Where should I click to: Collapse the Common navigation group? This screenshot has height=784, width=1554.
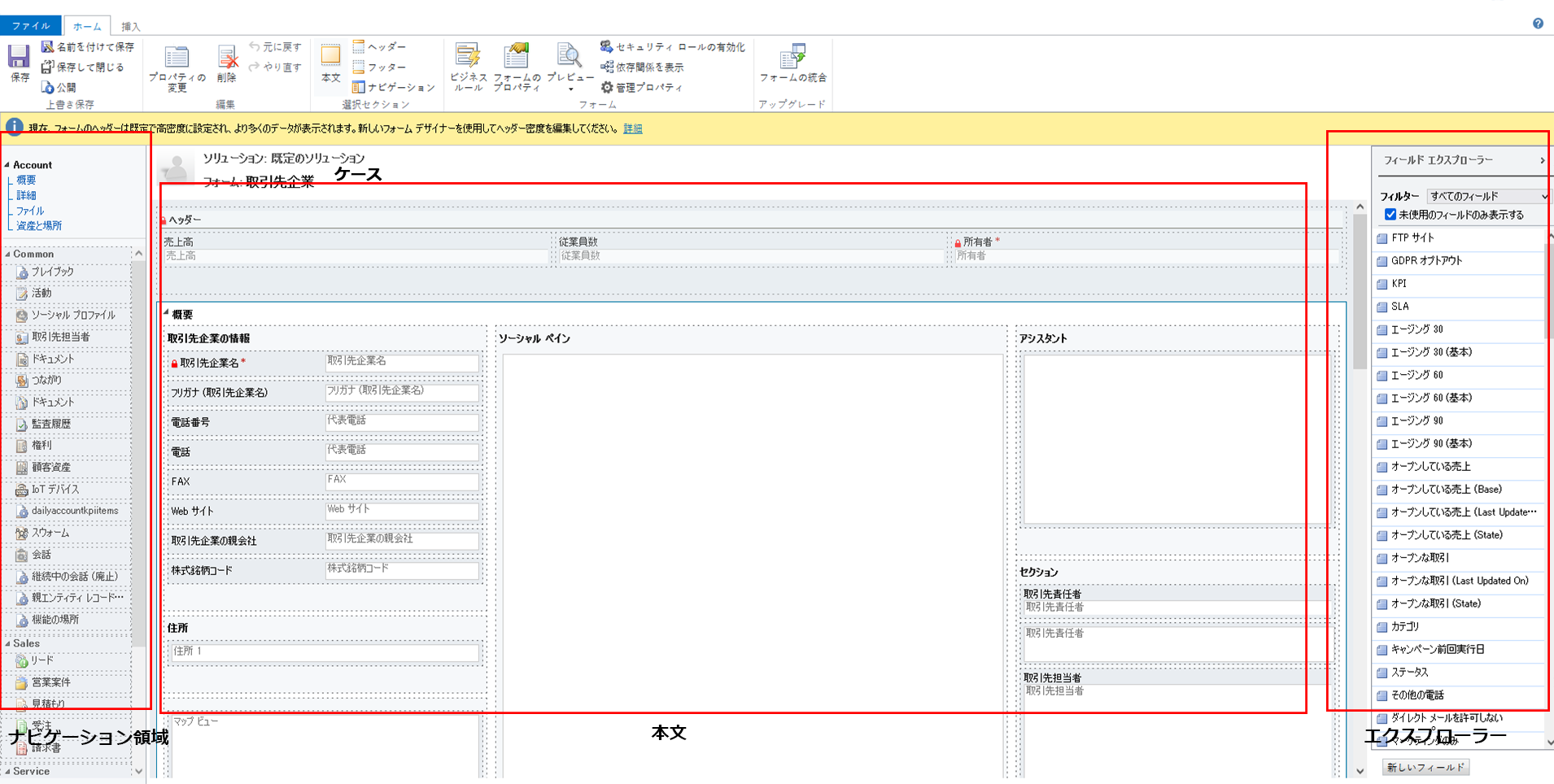[8, 255]
